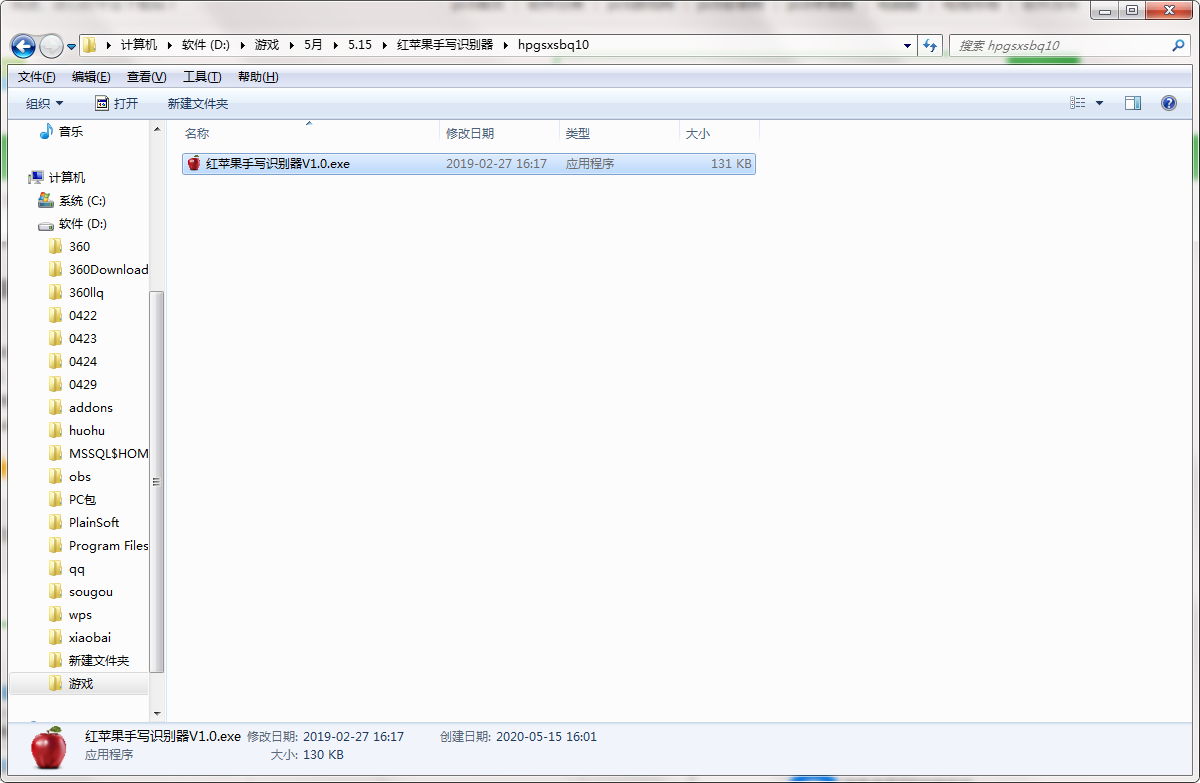This screenshot has width=1200, height=783.
Task: Open the 查看(V) menu
Action: click(x=146, y=77)
